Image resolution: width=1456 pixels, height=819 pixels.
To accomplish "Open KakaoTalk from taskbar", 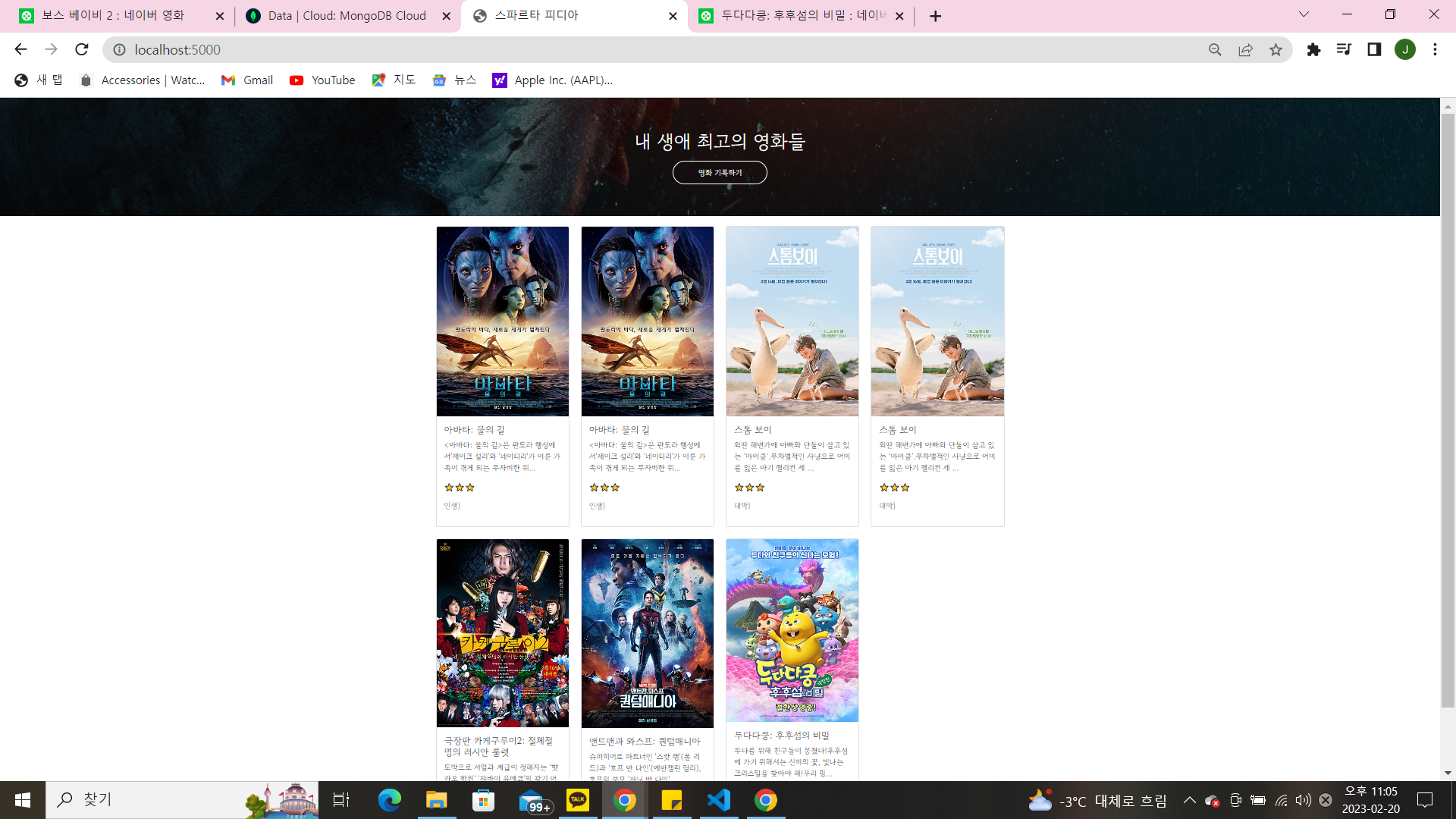I will (x=578, y=800).
